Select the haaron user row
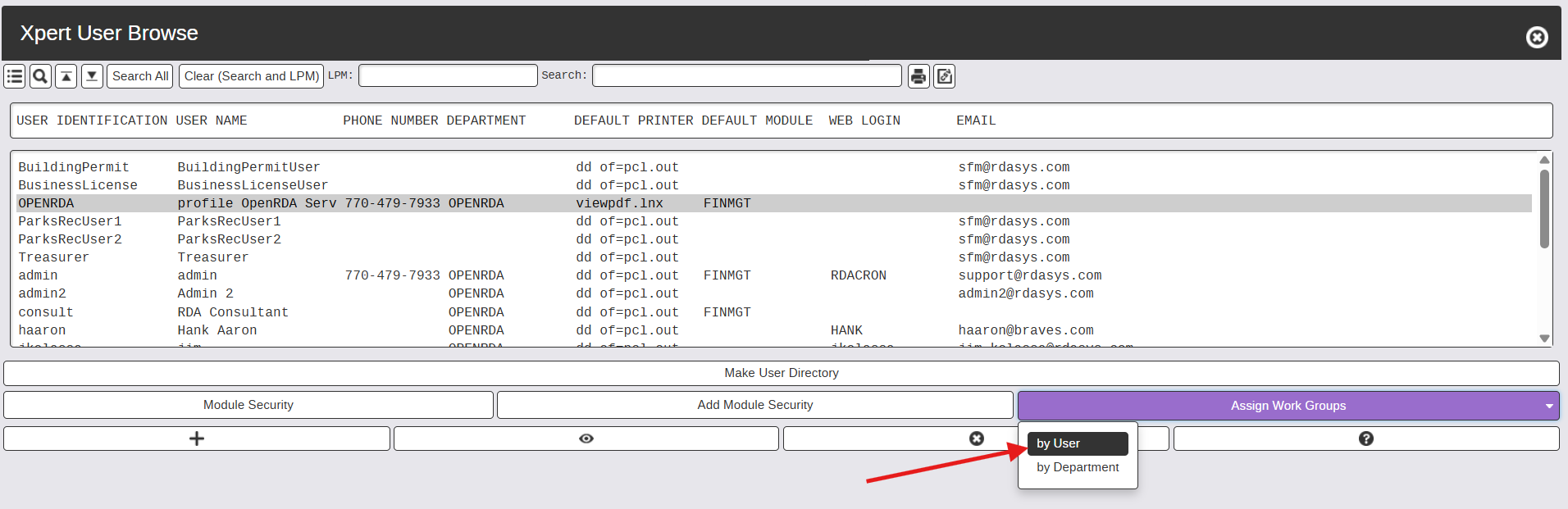The image size is (1568, 509). 774,330
